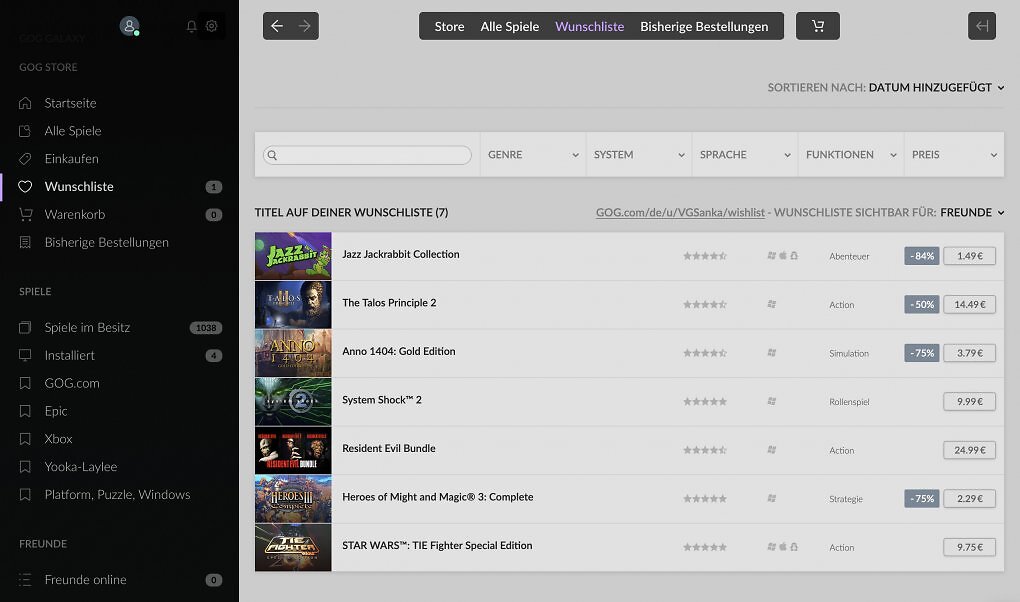Screen dimensions: 1020x602
Task: Select the Wunschliste top tab
Action: coord(589,27)
